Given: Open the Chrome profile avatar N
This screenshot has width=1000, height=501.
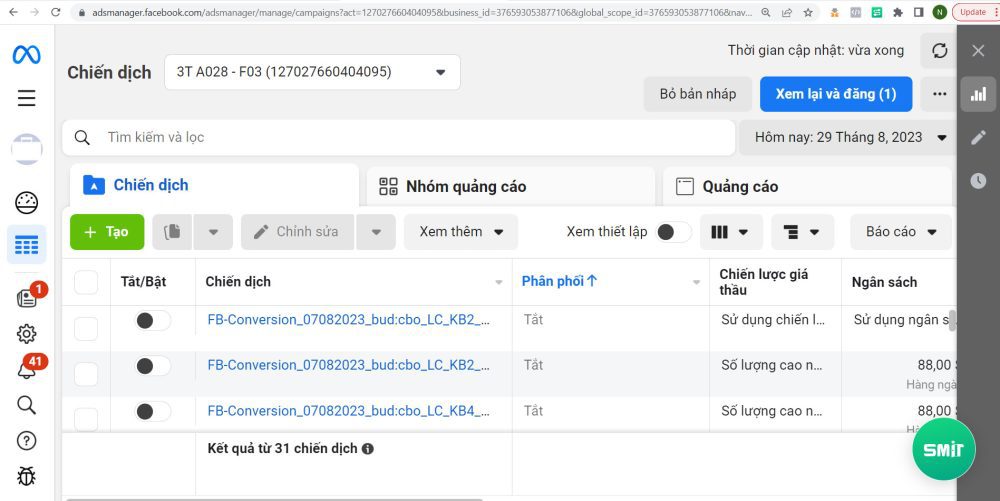Looking at the screenshot, I should pyautogui.click(x=939, y=12).
